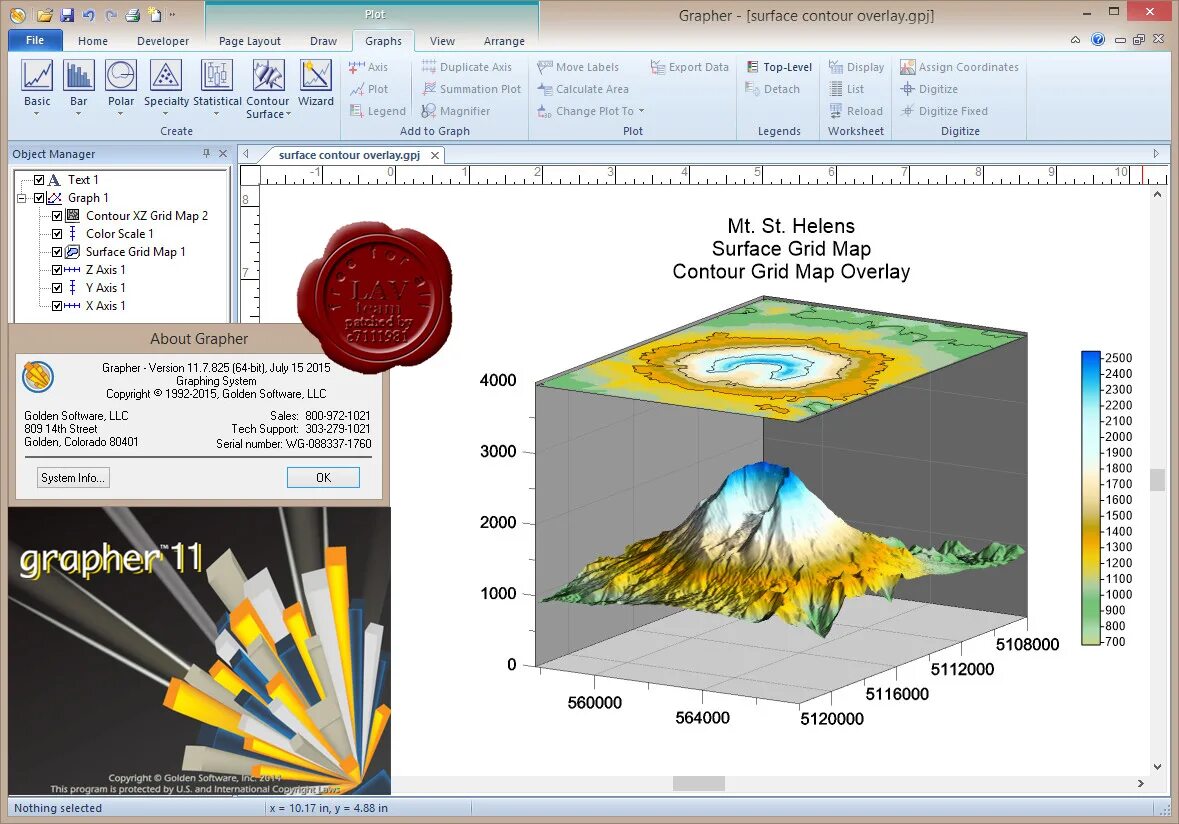Click the System Info... button
Viewport: 1179px width, 824px height.
pyautogui.click(x=73, y=477)
